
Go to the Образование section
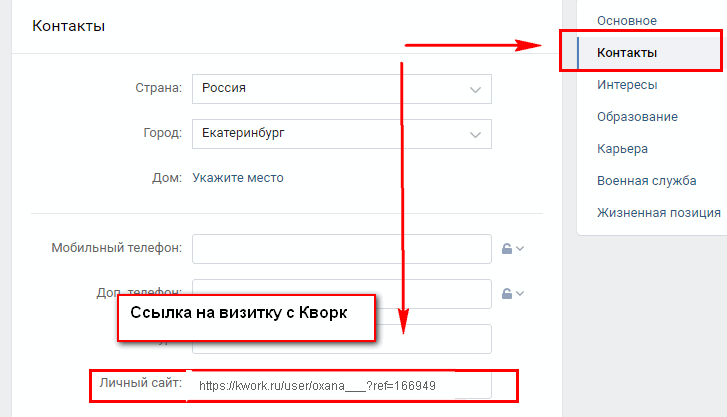(637, 117)
